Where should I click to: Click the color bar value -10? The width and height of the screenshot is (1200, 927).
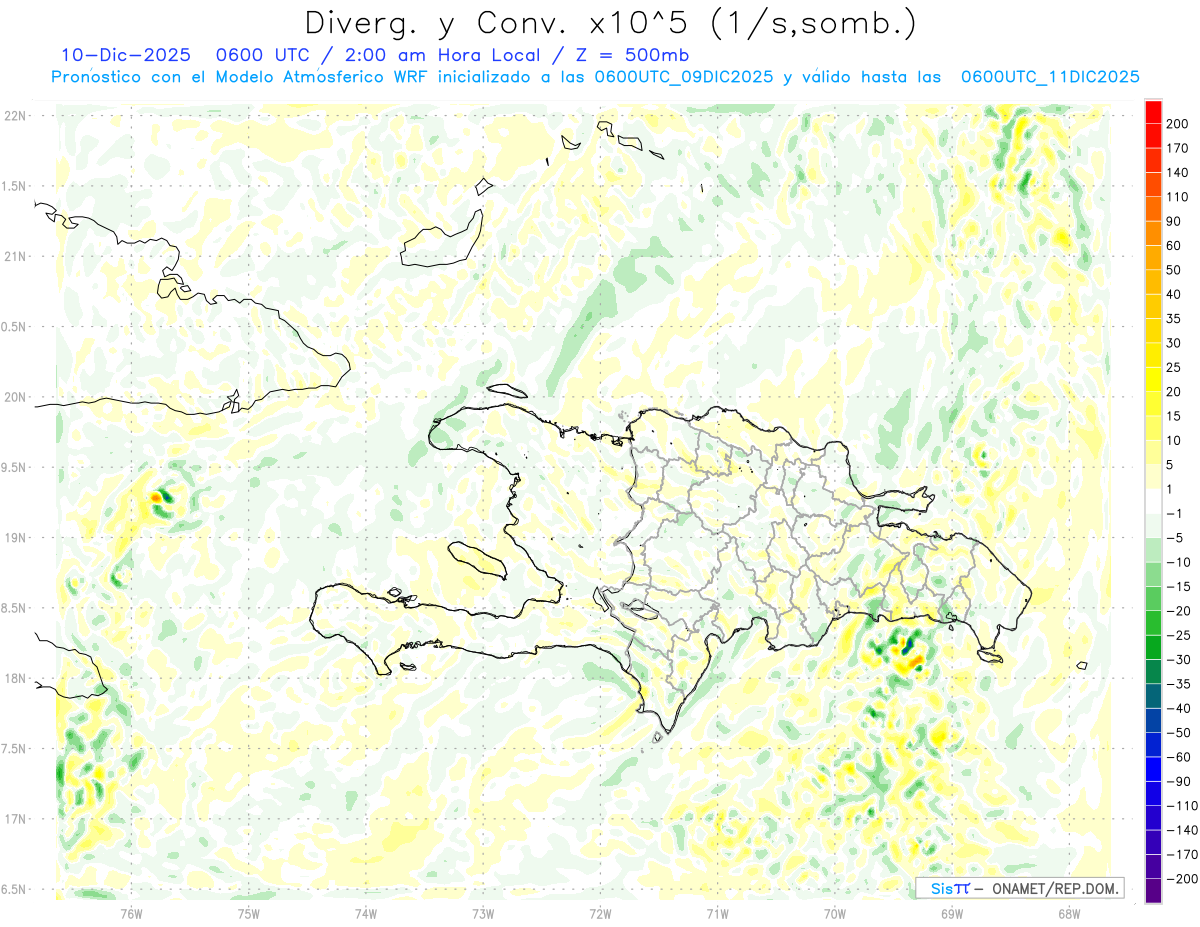tap(1181, 562)
